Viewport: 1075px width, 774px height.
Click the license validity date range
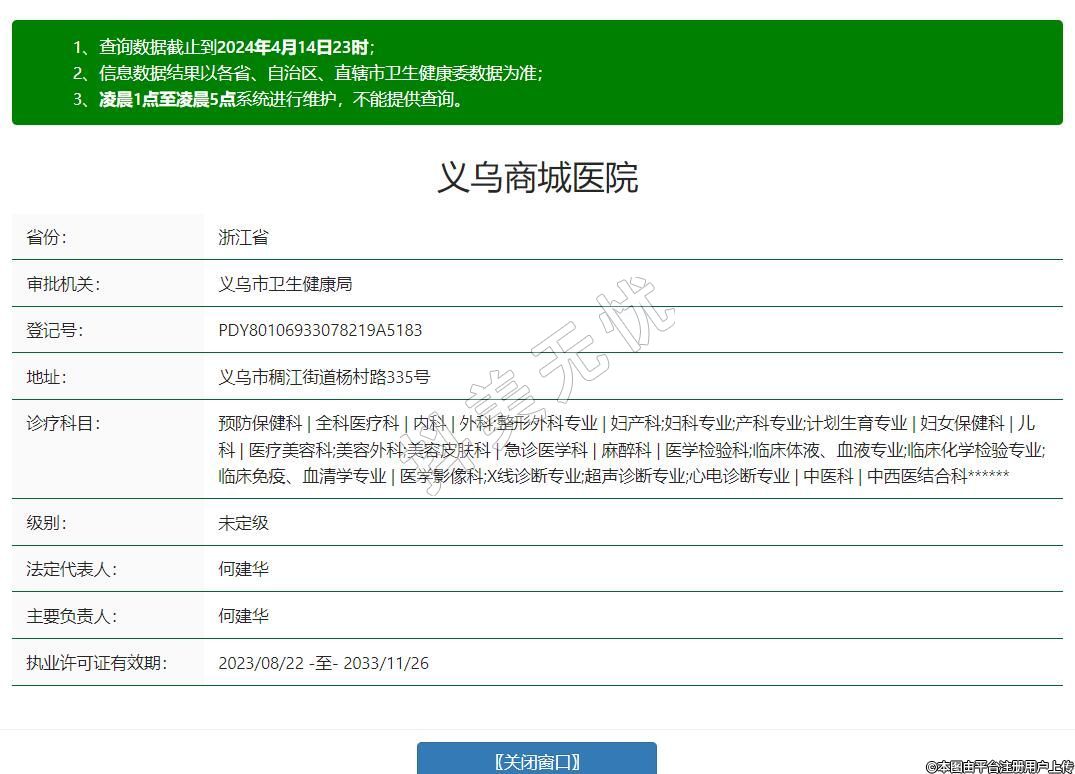(x=323, y=663)
